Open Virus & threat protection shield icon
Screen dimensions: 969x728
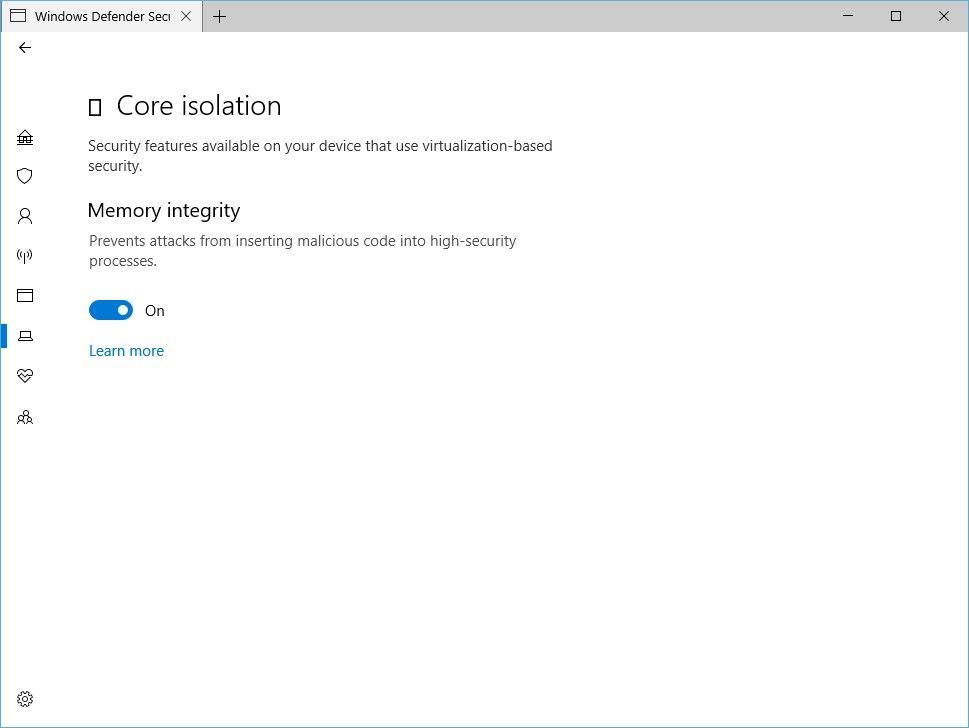pos(25,176)
